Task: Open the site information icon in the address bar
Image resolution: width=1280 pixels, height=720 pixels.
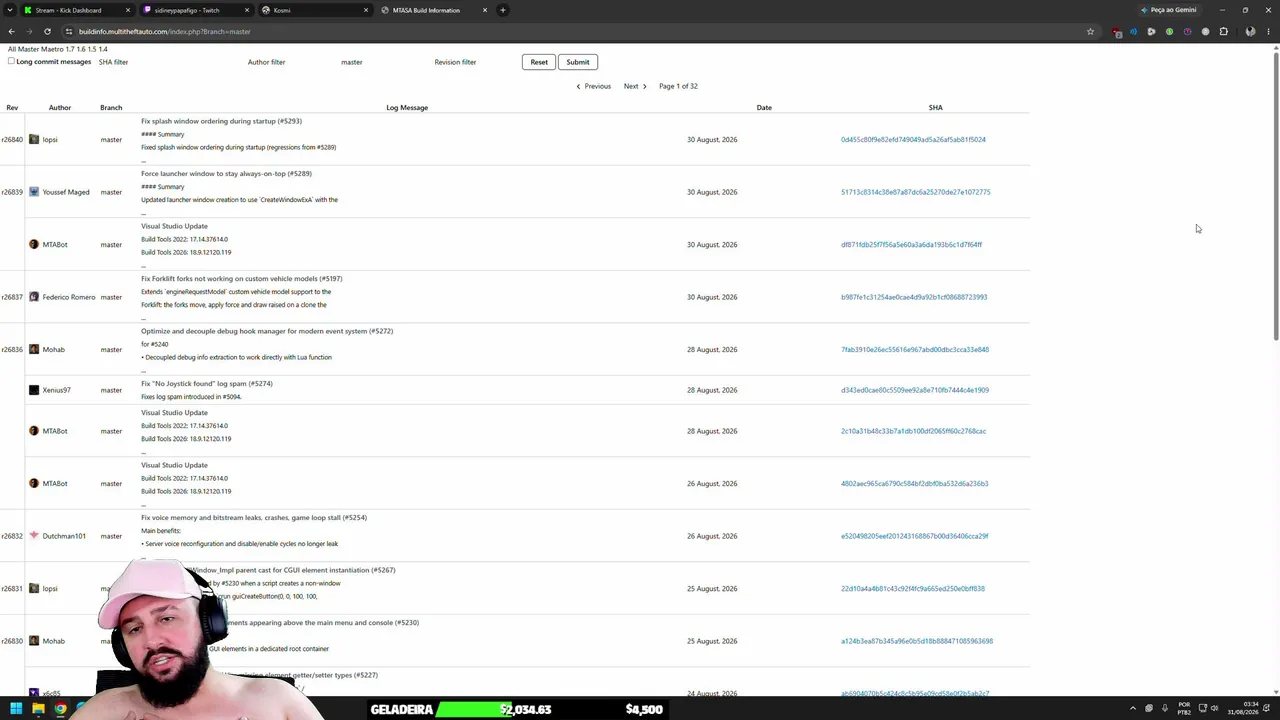Action: [68, 31]
